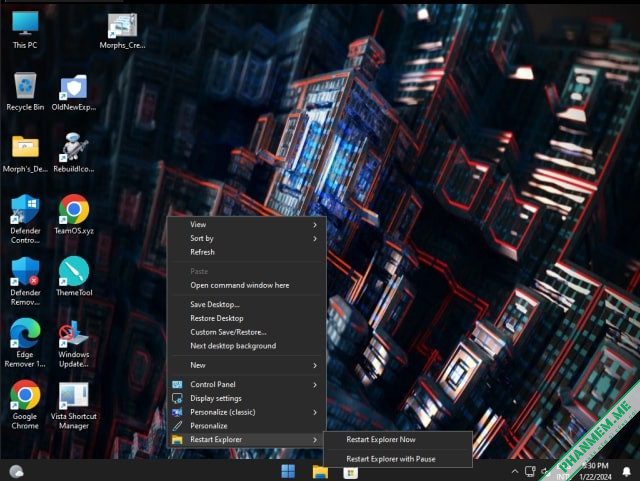Select the RebuildIco... shortcut icon
This screenshot has width=640, height=481.
point(74,153)
